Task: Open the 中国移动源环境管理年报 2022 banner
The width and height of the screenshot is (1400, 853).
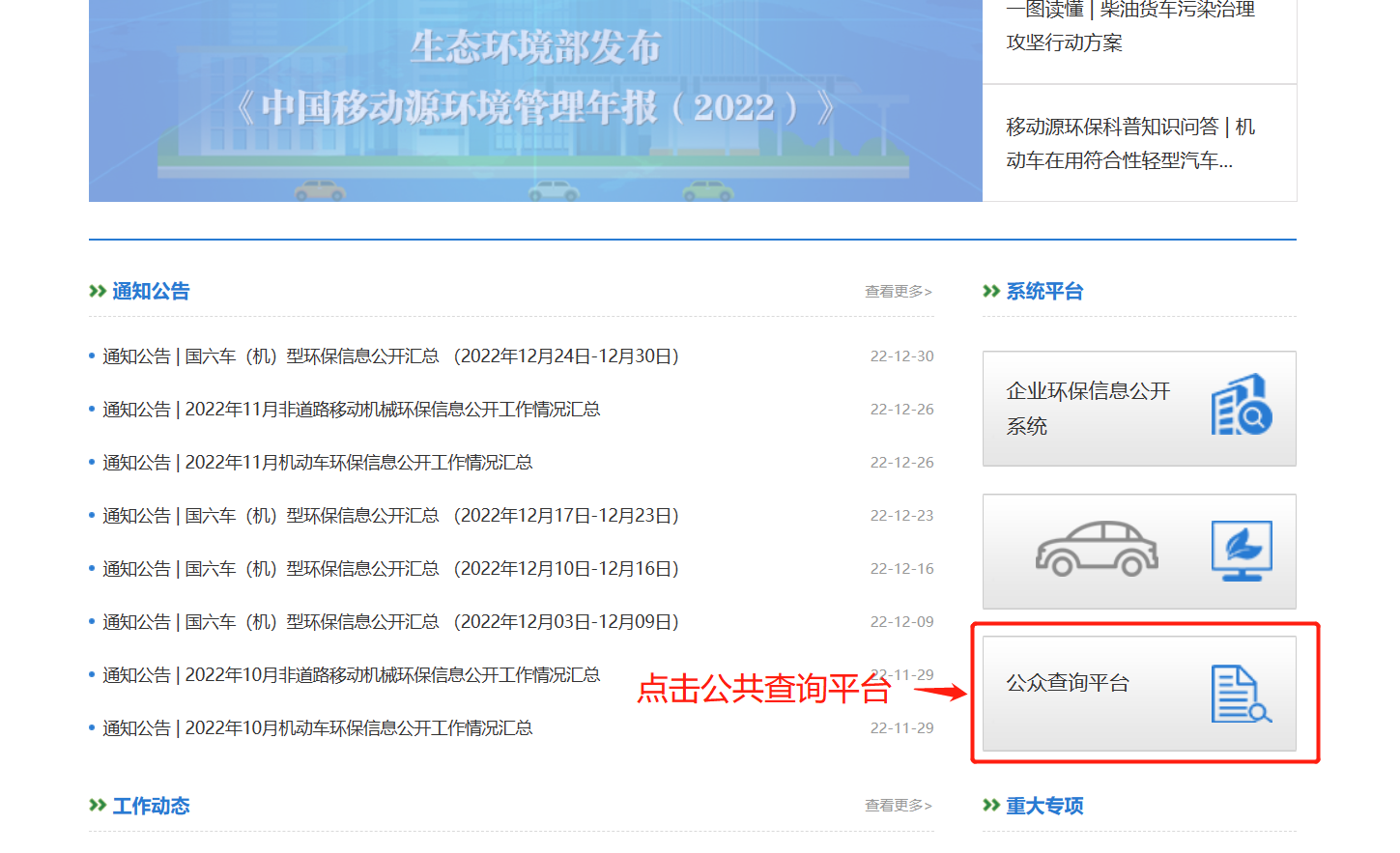Action: coord(535,100)
